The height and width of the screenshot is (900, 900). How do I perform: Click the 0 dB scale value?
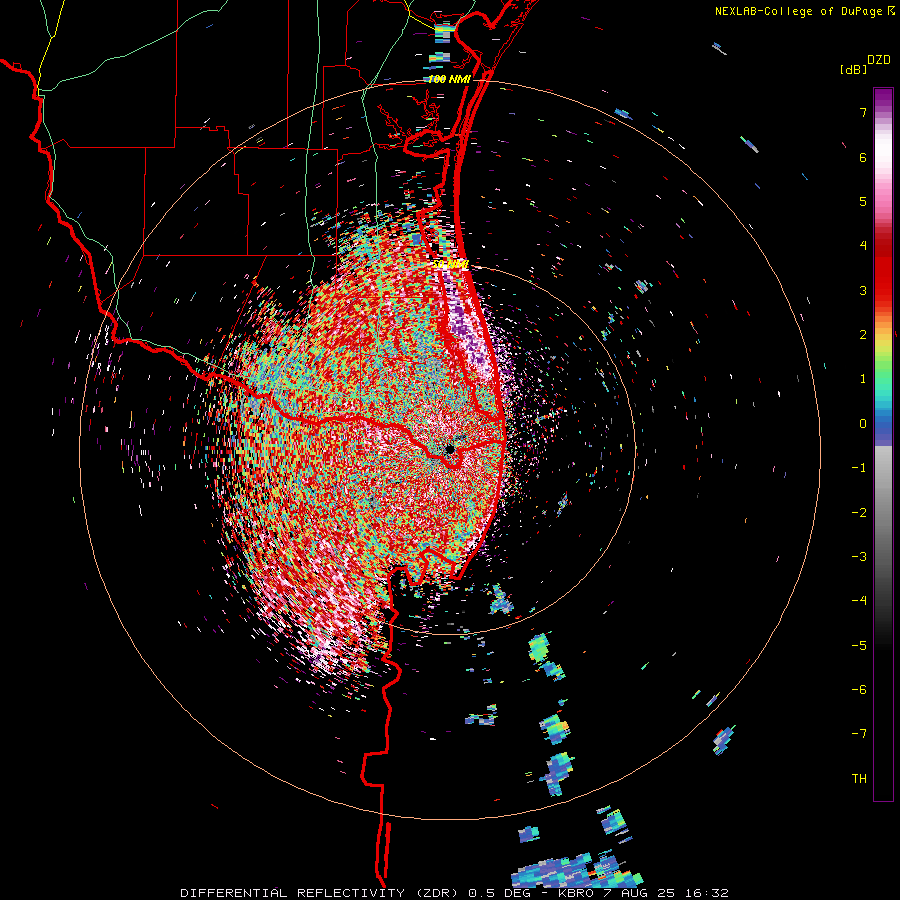tap(863, 424)
